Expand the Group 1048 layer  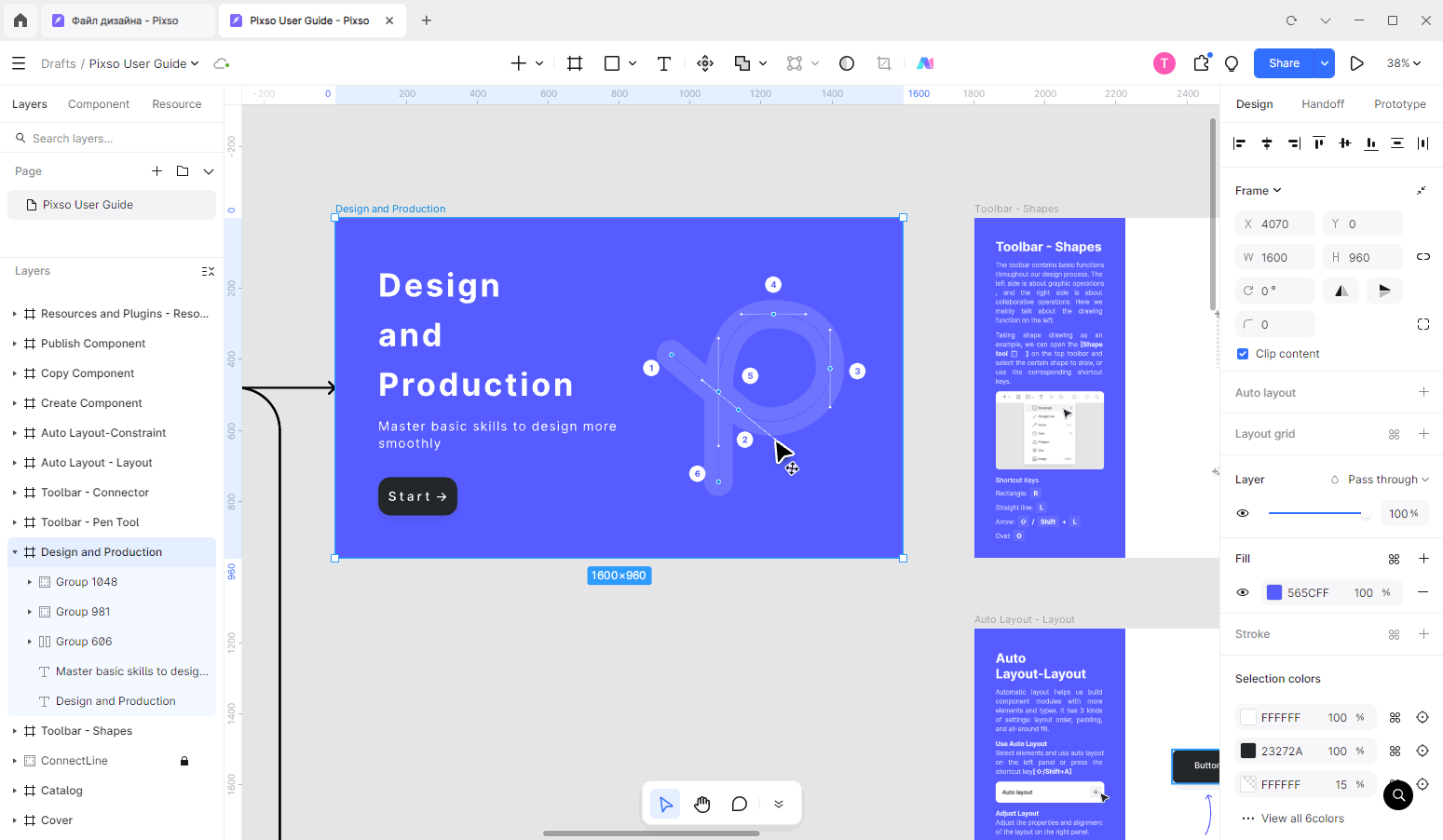tap(30, 582)
